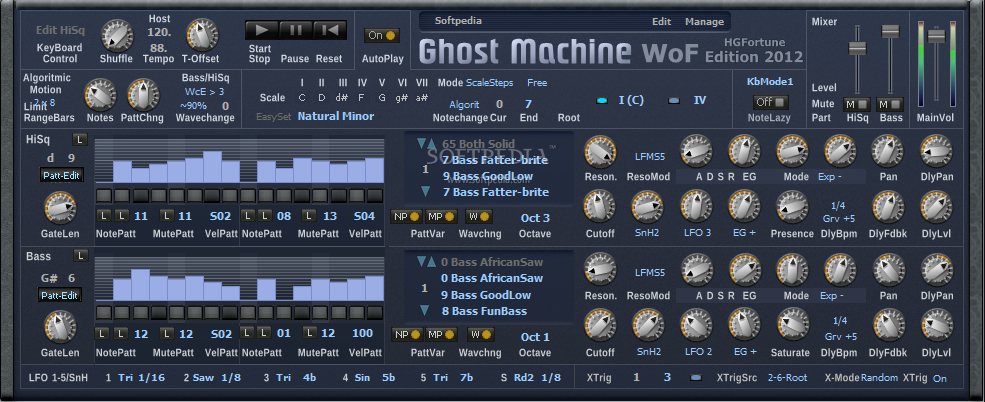Click the HiSq GateLen knob
985x402 pixels.
point(60,209)
